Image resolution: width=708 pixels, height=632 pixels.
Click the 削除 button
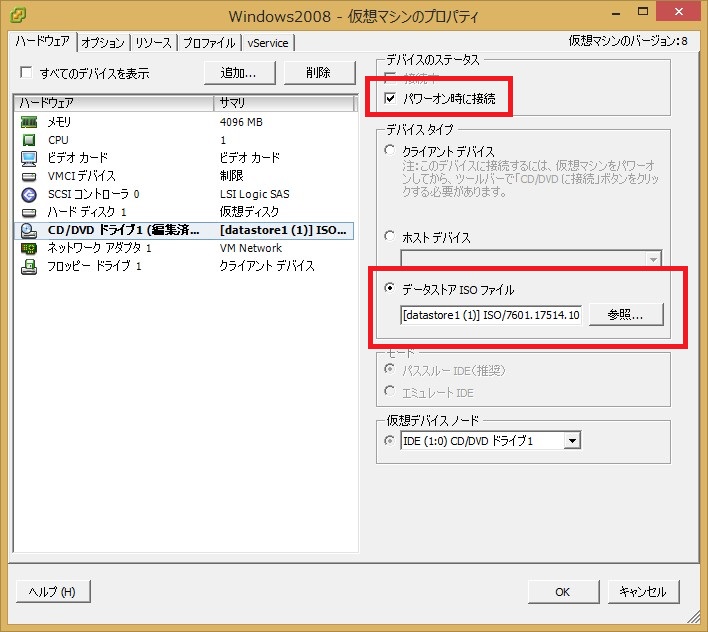(x=319, y=73)
